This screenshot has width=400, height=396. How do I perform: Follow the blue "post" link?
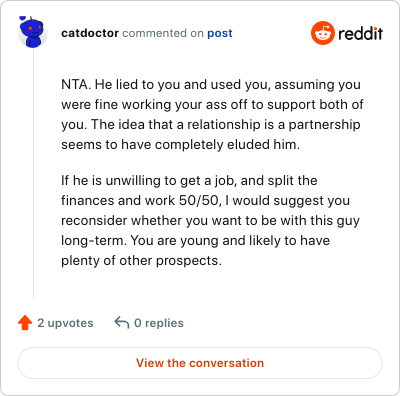(x=220, y=33)
